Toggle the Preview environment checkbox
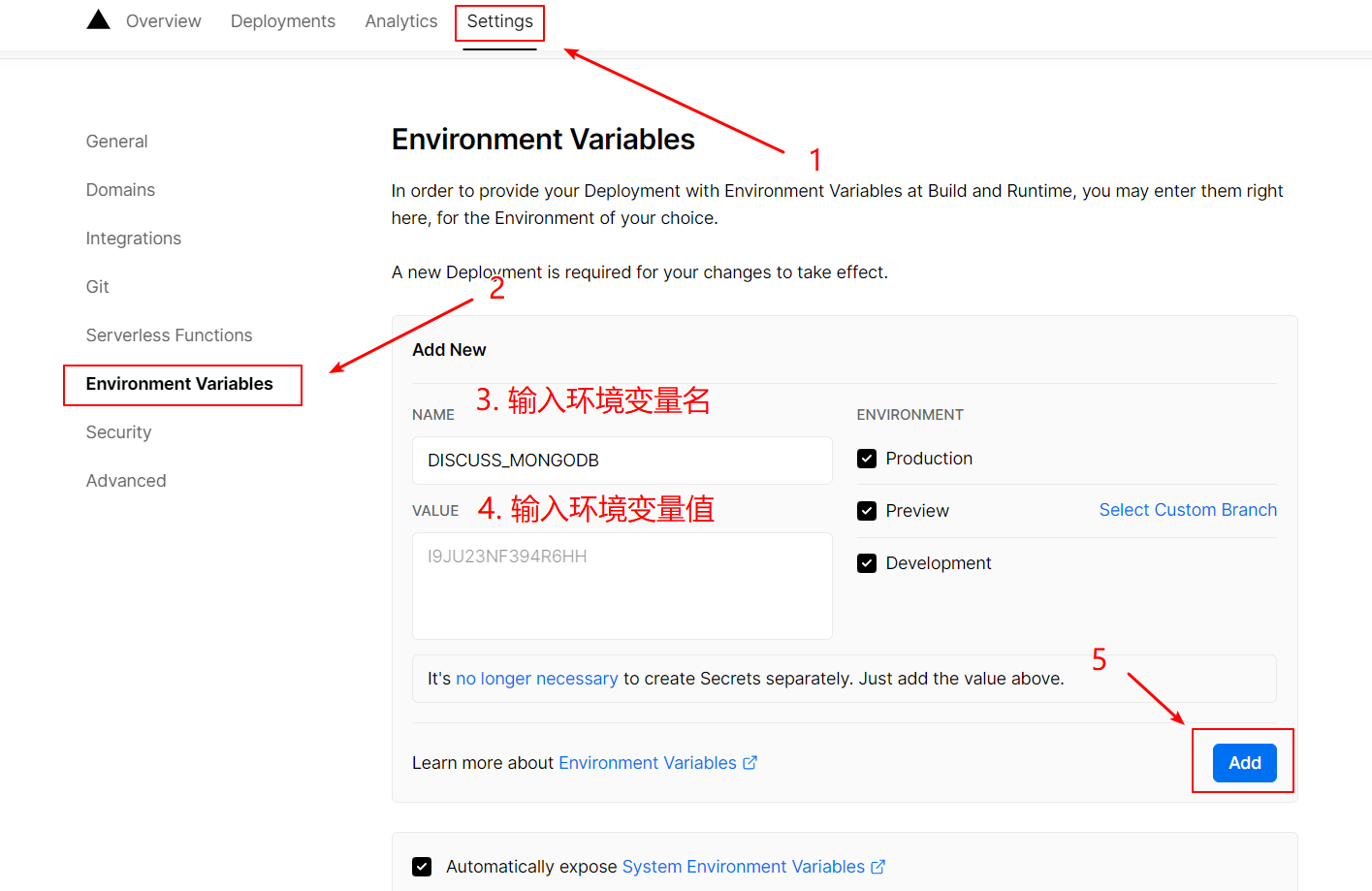1372x891 pixels. pyautogui.click(x=866, y=510)
